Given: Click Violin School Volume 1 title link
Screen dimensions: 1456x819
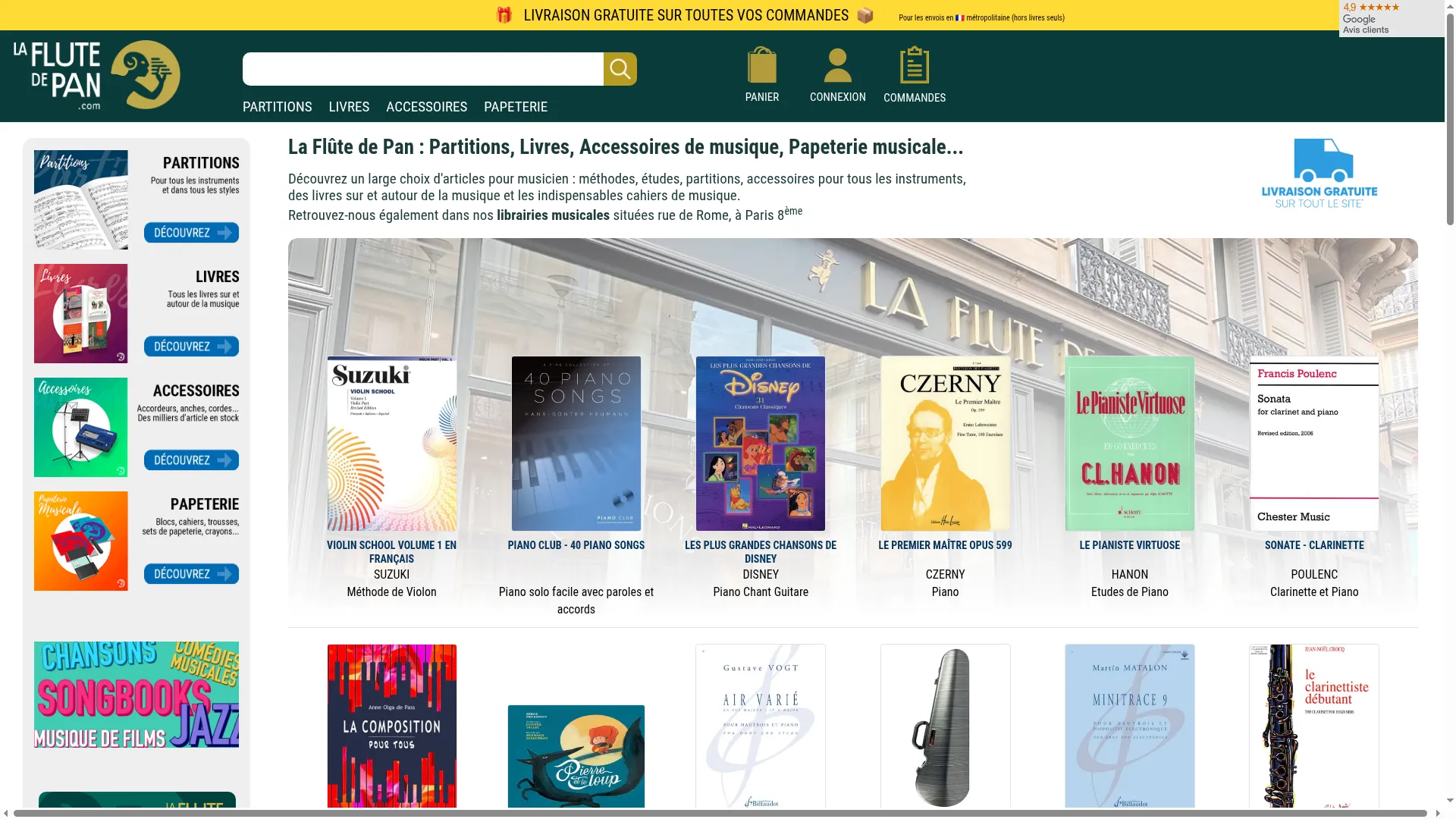Looking at the screenshot, I should [x=392, y=552].
